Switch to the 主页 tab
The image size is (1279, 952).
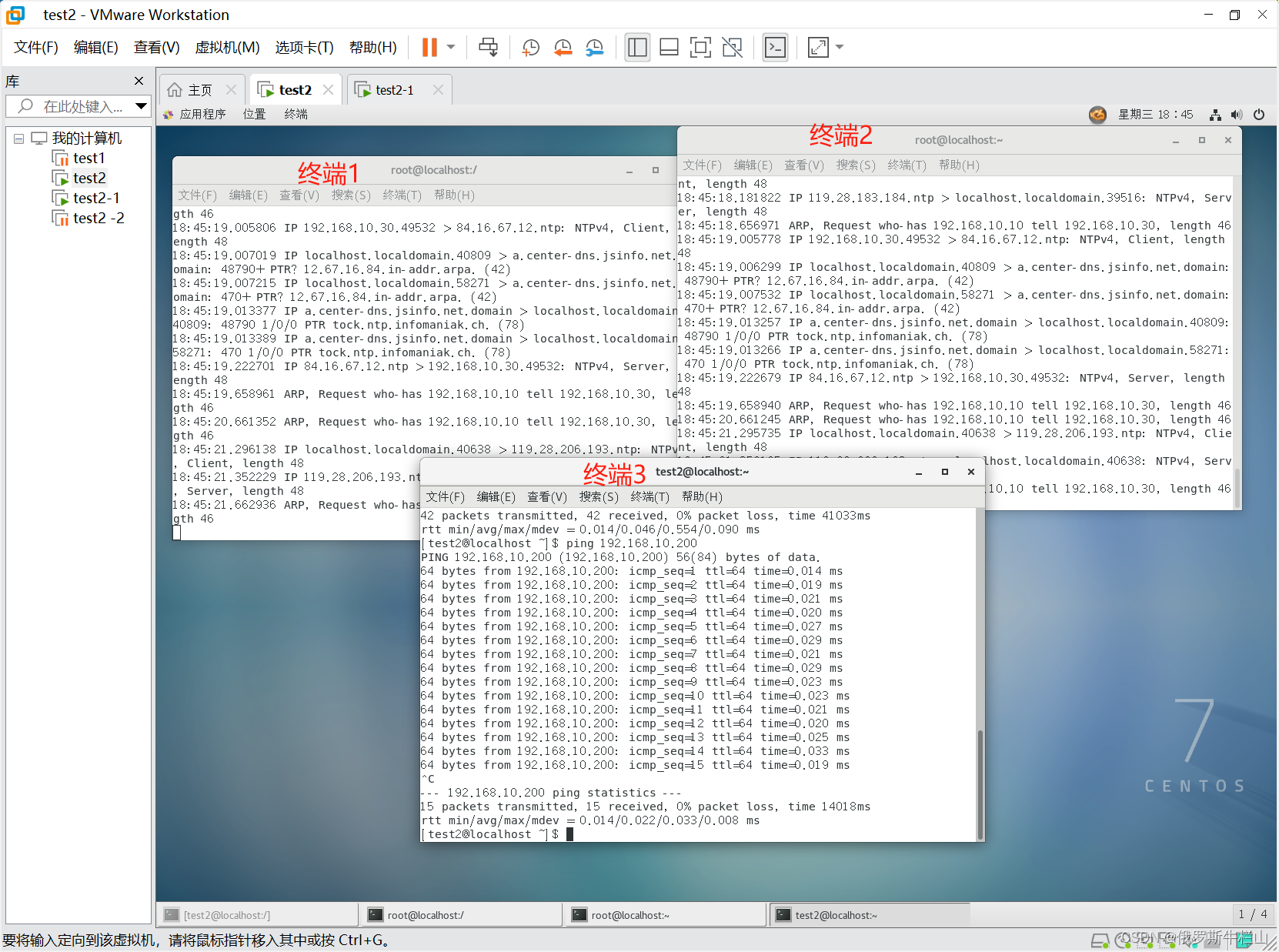(191, 90)
